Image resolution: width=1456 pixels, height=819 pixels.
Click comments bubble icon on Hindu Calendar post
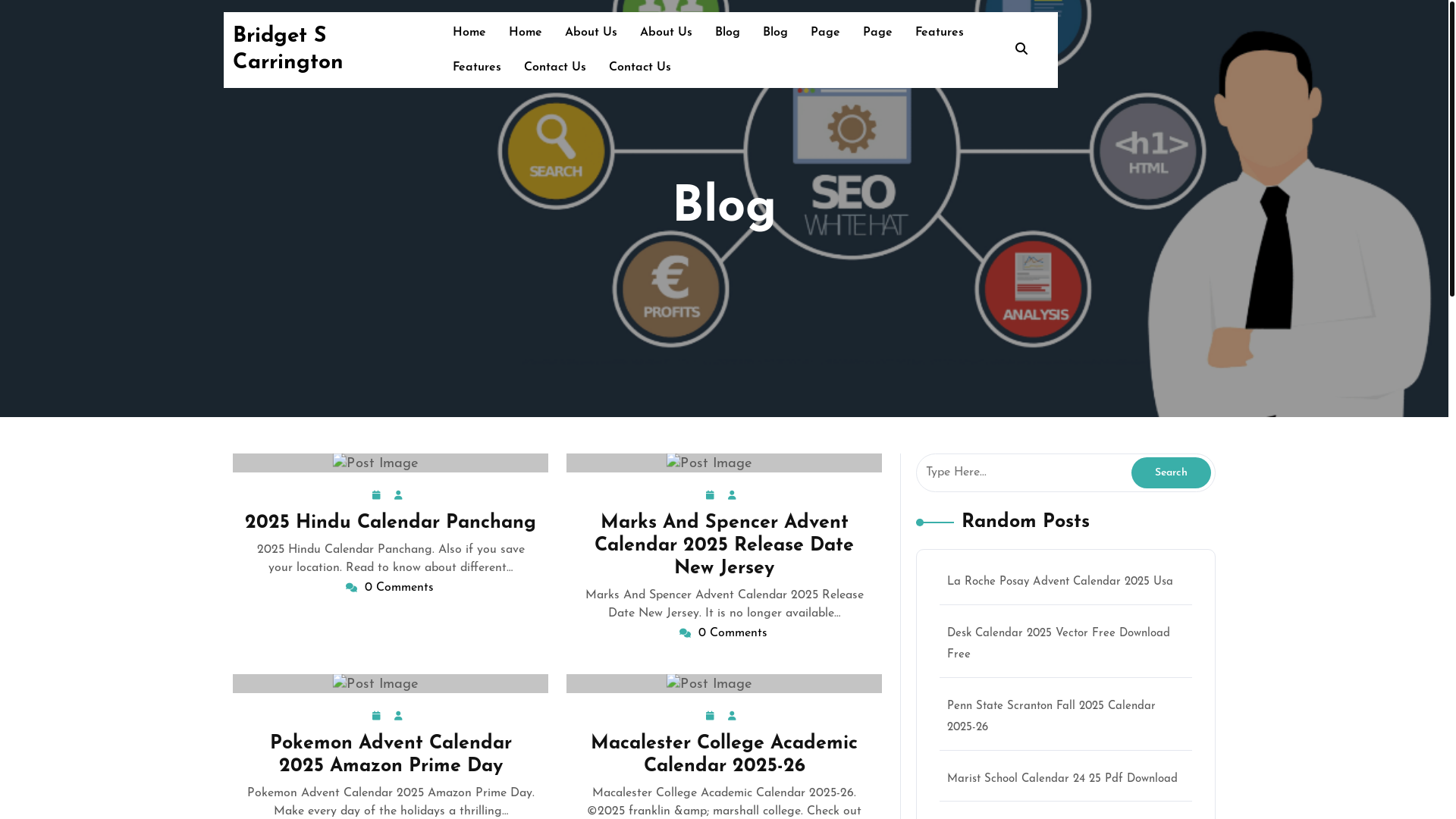pos(351,588)
